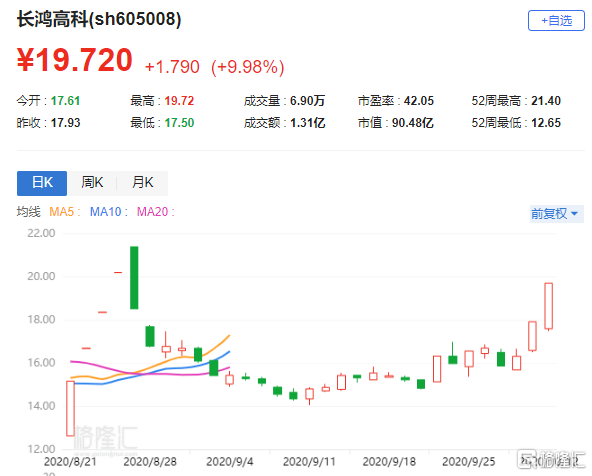Viewport: 592px width, 476px height.
Task: Click the current price ¥19.720
Action: point(74,60)
